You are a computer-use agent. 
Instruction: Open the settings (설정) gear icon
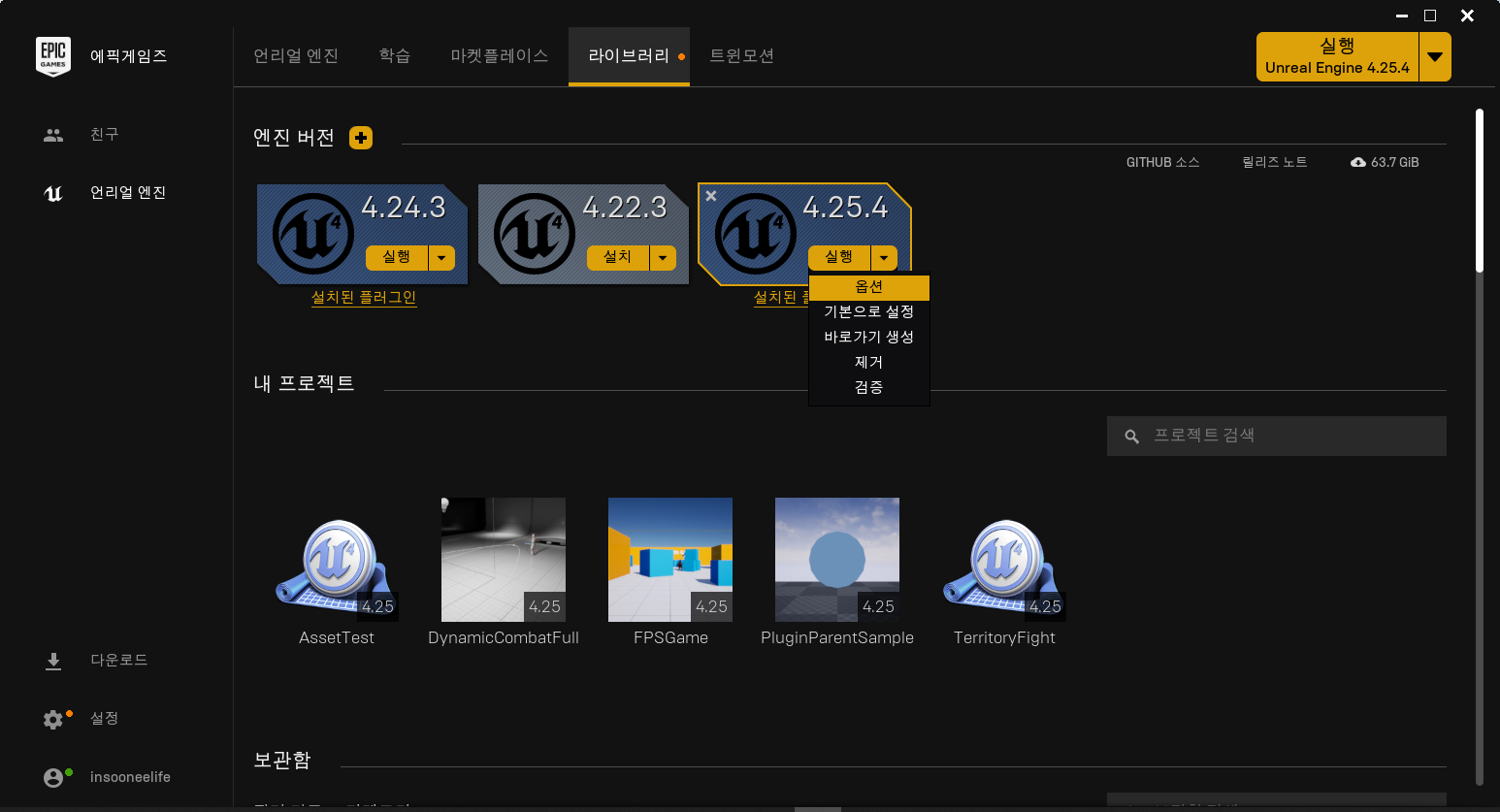(53, 719)
